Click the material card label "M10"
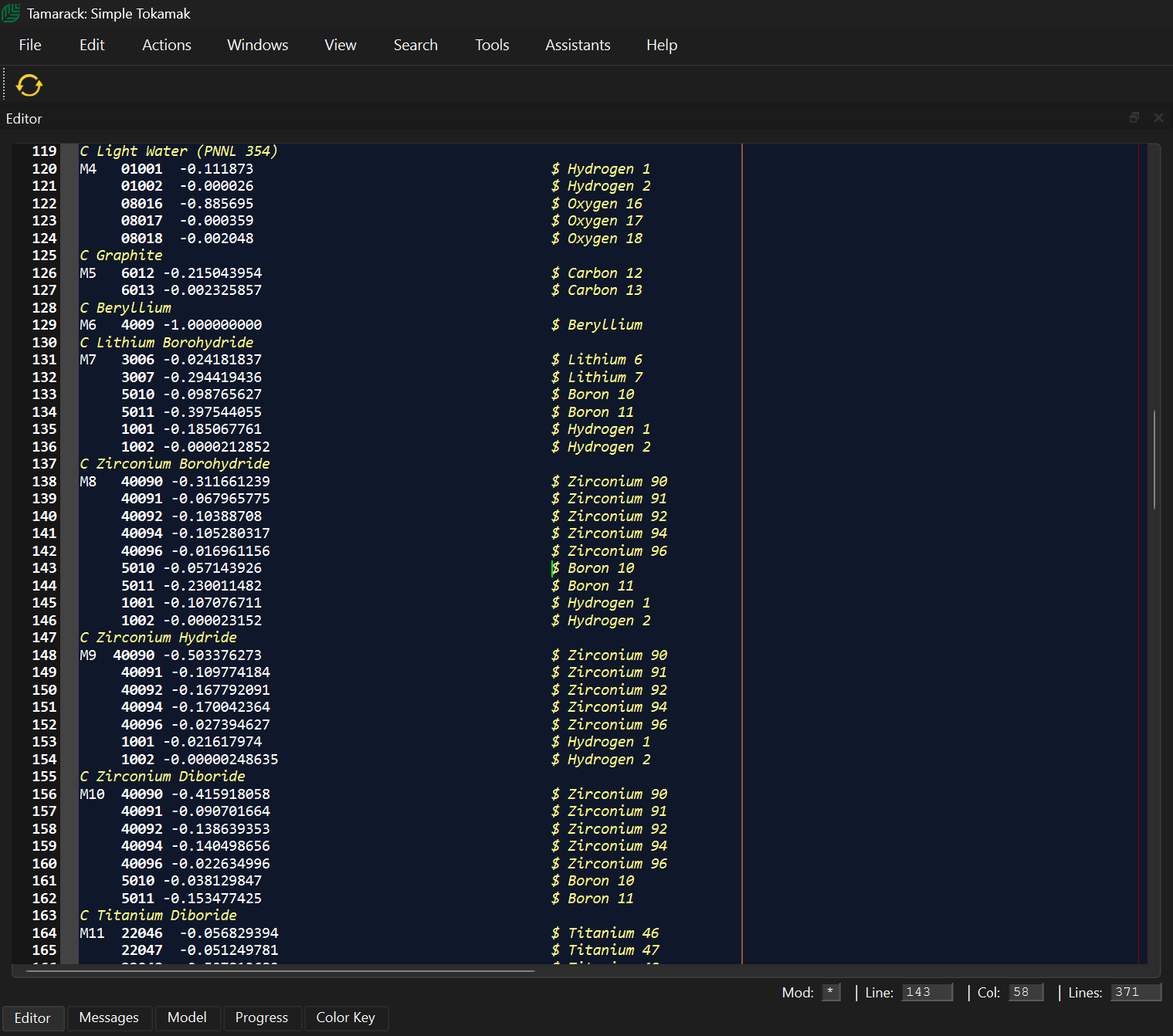The width and height of the screenshot is (1173, 1036). [x=92, y=794]
